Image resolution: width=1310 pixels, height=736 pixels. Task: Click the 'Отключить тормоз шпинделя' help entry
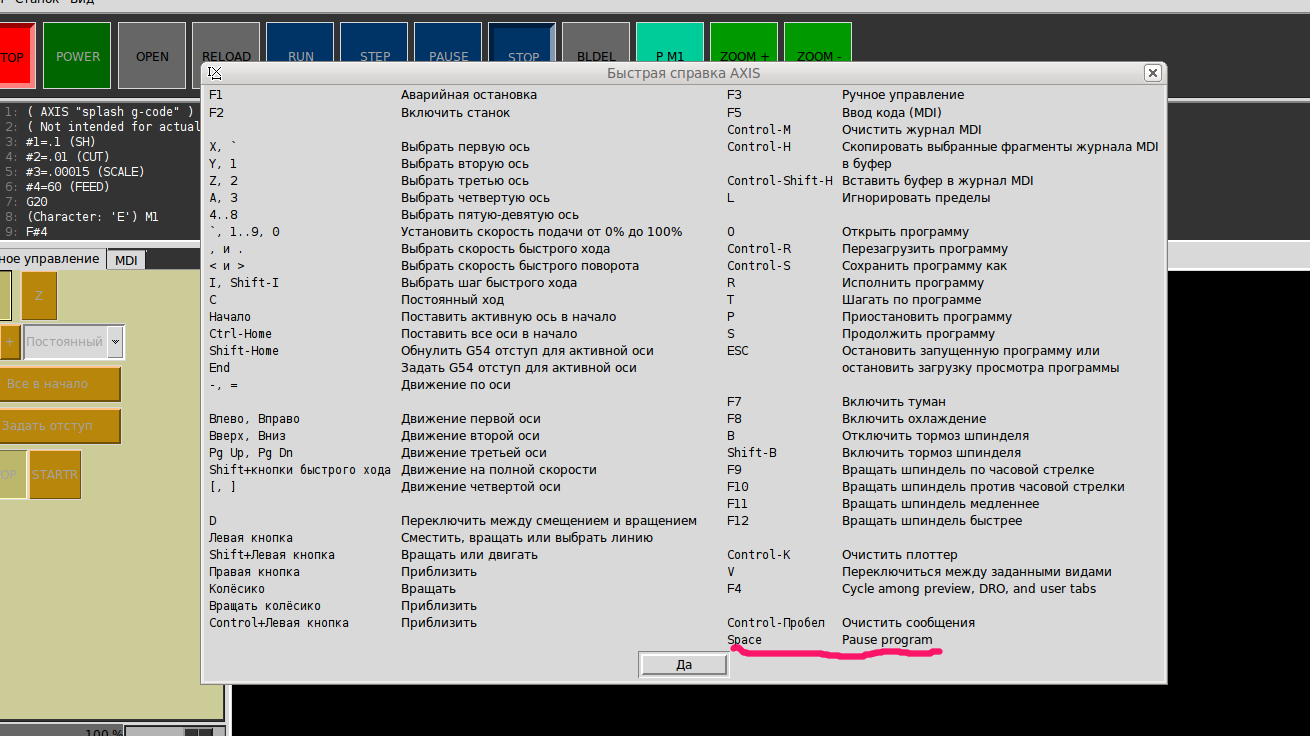pyautogui.click(x=935, y=436)
